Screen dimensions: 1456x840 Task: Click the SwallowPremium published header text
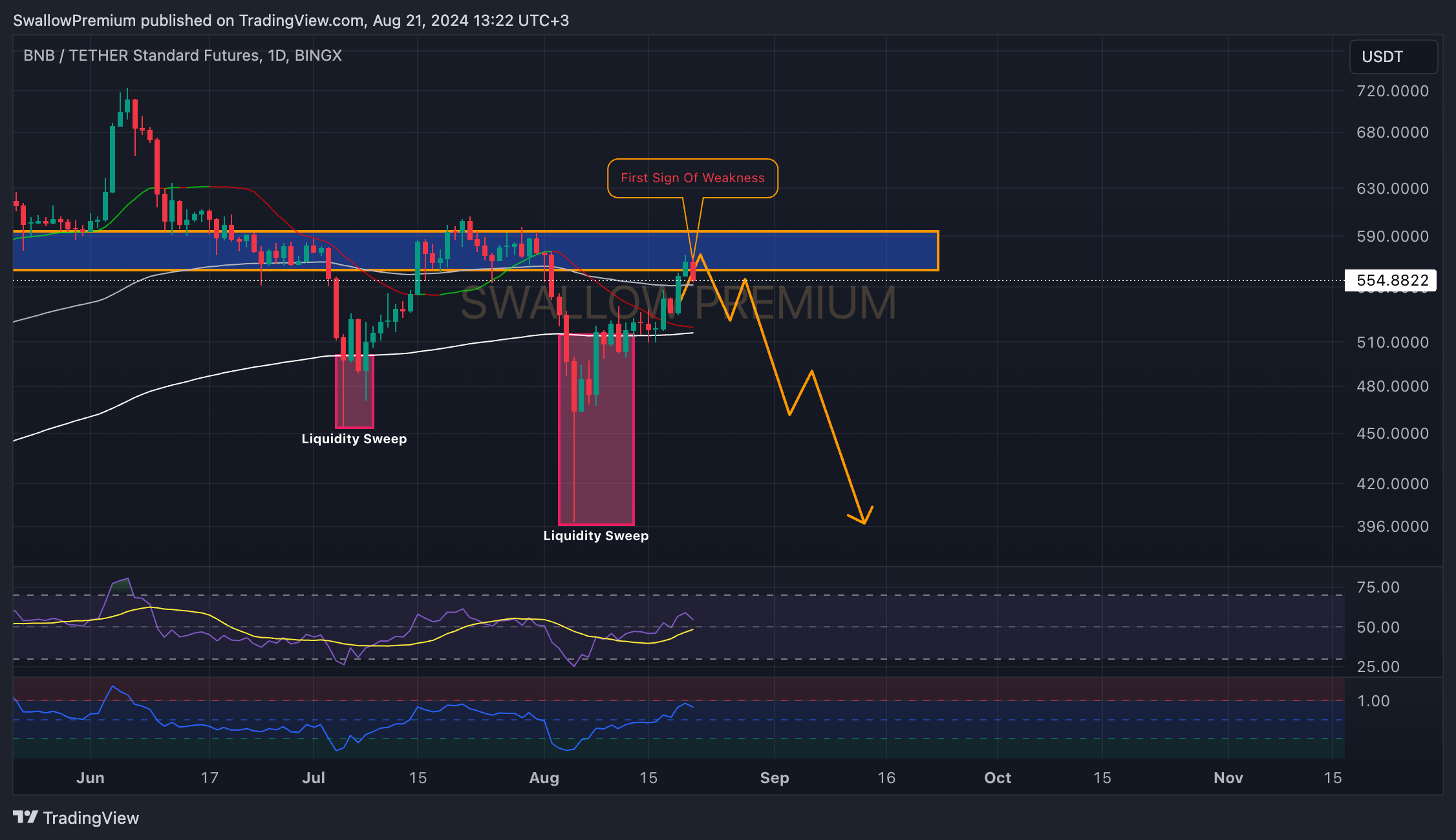click(x=291, y=21)
